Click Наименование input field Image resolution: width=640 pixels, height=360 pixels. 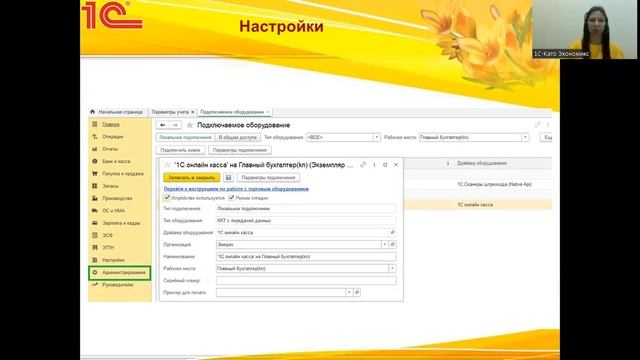point(306,256)
